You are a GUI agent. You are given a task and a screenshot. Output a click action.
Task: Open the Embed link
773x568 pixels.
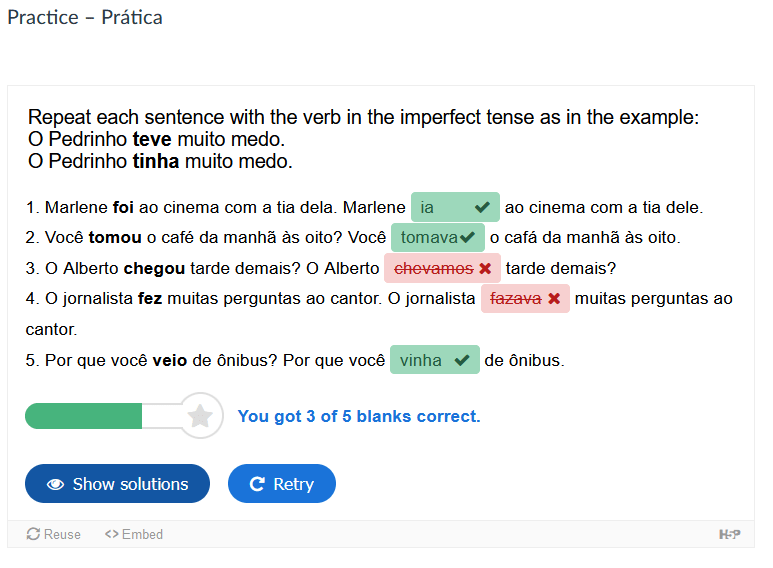tap(142, 535)
